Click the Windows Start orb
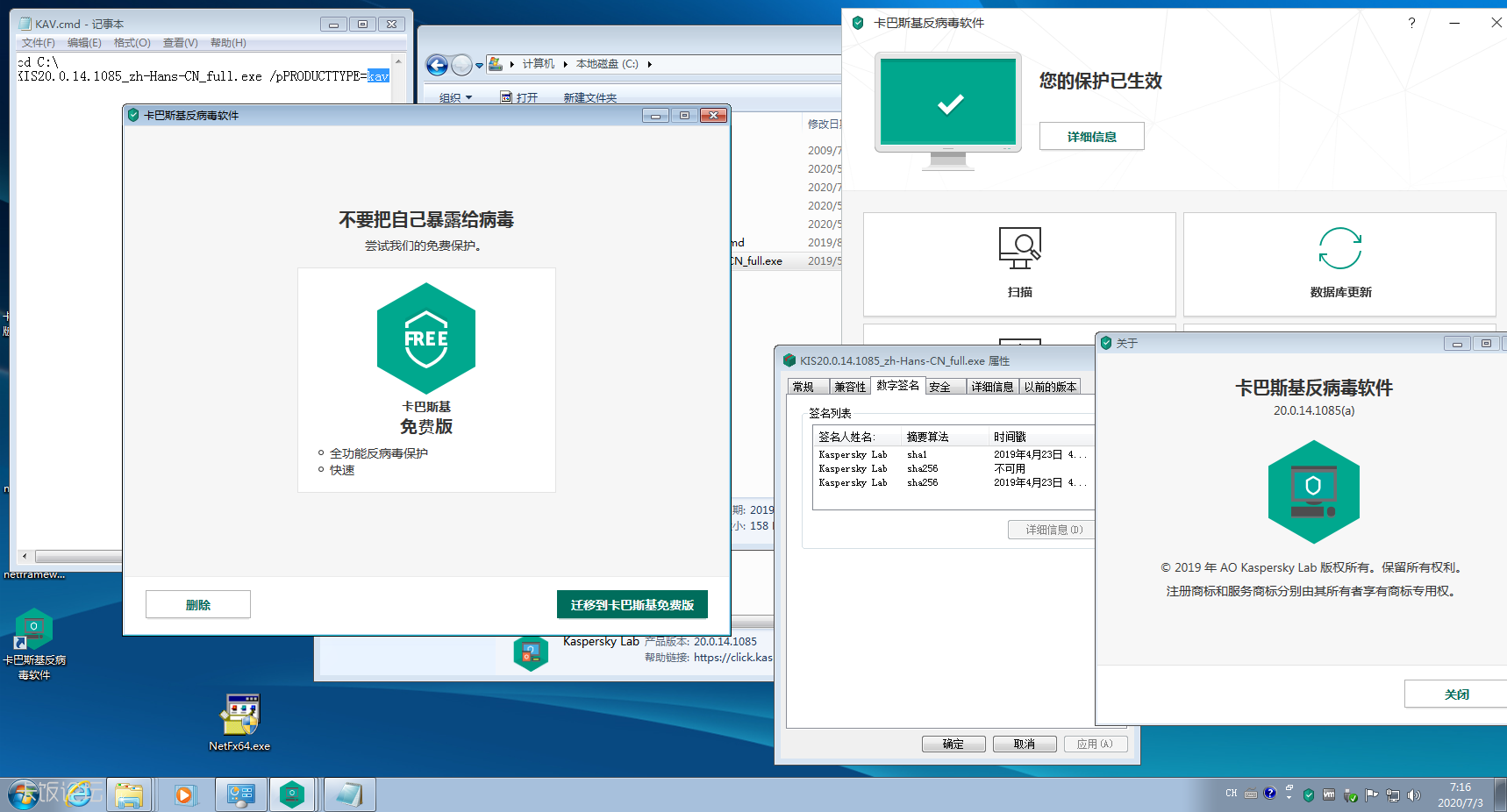 coord(24,794)
